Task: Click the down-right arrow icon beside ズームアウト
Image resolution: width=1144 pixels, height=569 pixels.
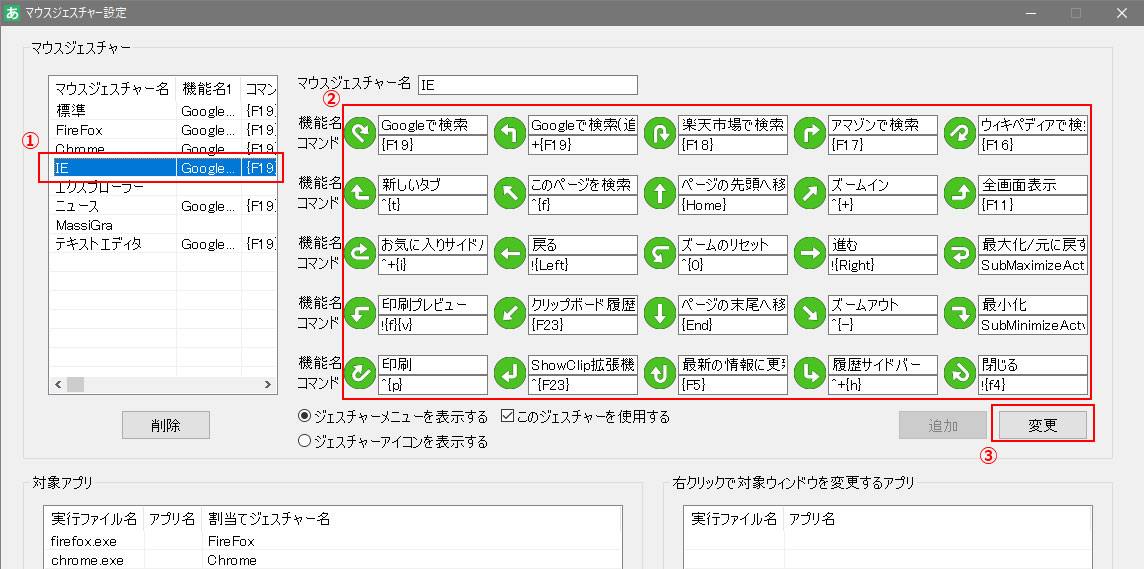Action: (x=810, y=313)
